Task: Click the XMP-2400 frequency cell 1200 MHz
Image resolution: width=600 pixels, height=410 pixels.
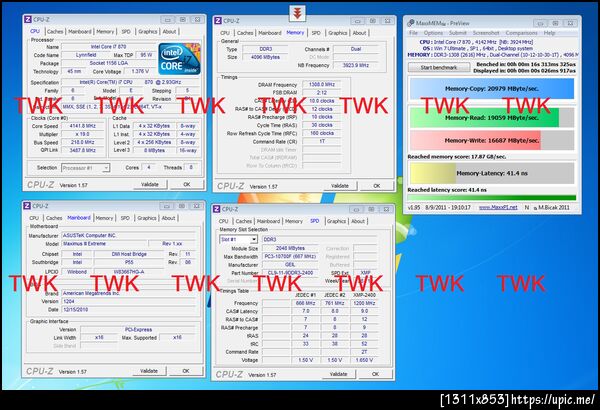Action: pyautogui.click(x=364, y=303)
